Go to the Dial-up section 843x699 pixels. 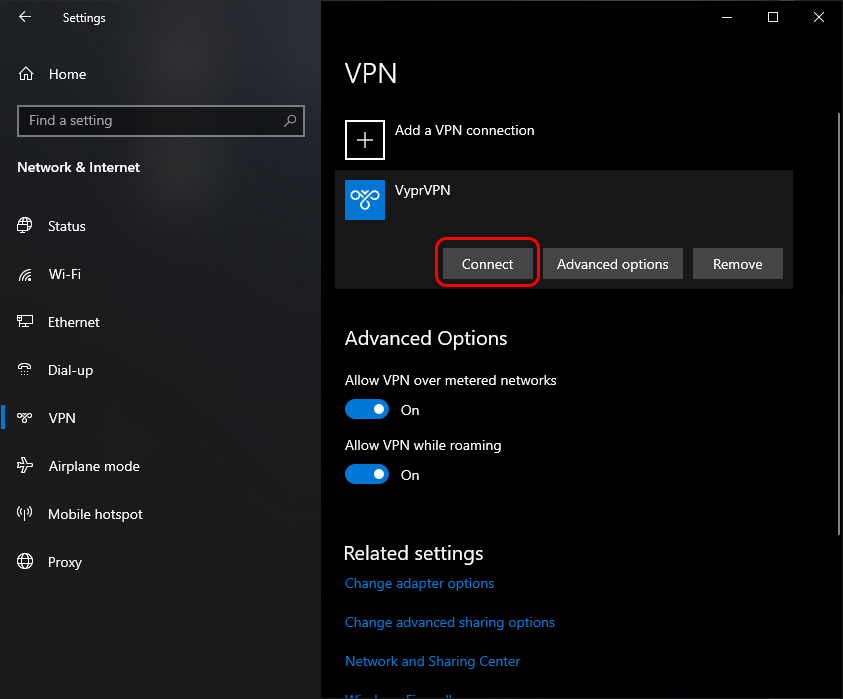70,370
